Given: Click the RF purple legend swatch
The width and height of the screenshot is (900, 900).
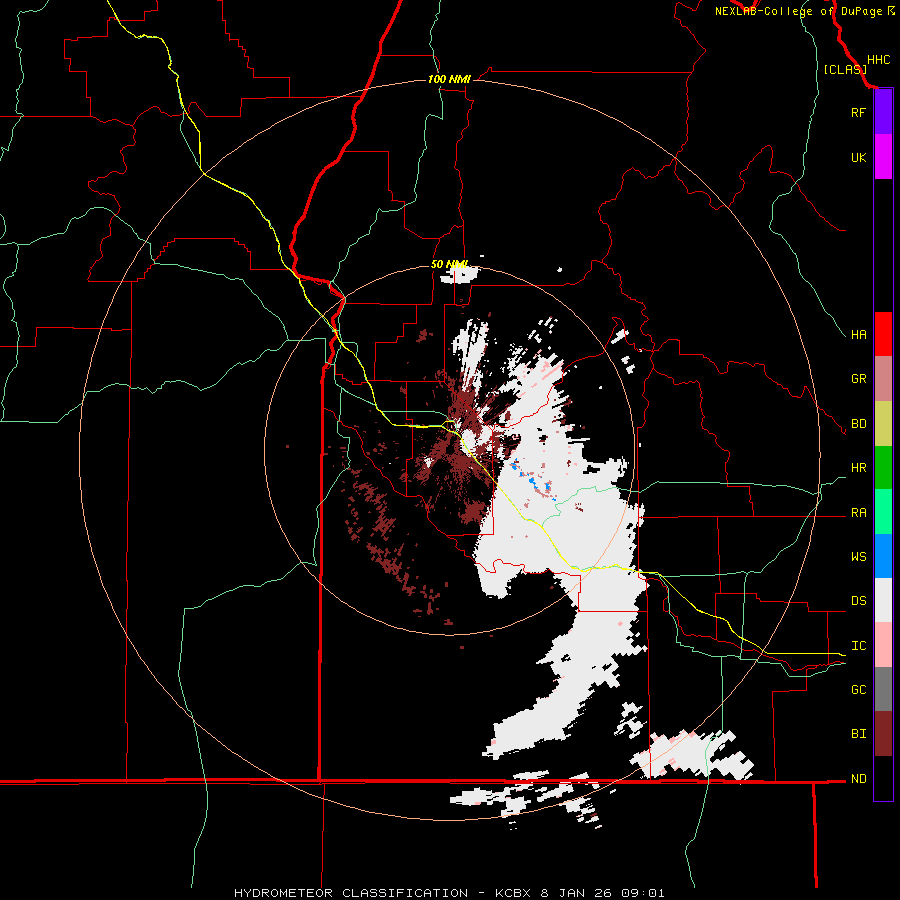Looking at the screenshot, I should click(883, 112).
